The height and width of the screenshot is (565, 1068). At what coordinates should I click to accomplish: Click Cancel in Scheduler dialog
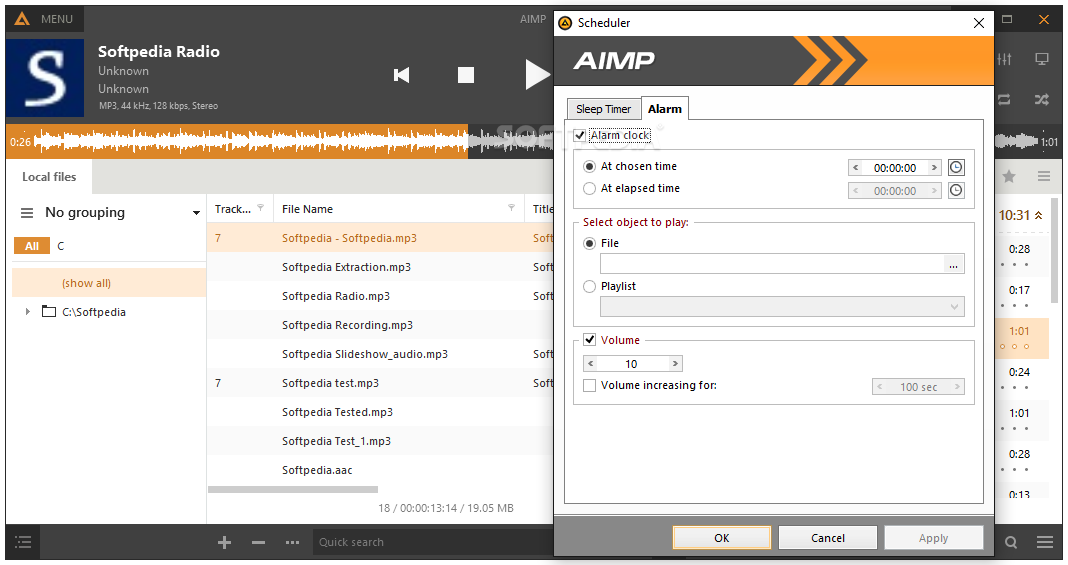pyautogui.click(x=828, y=538)
